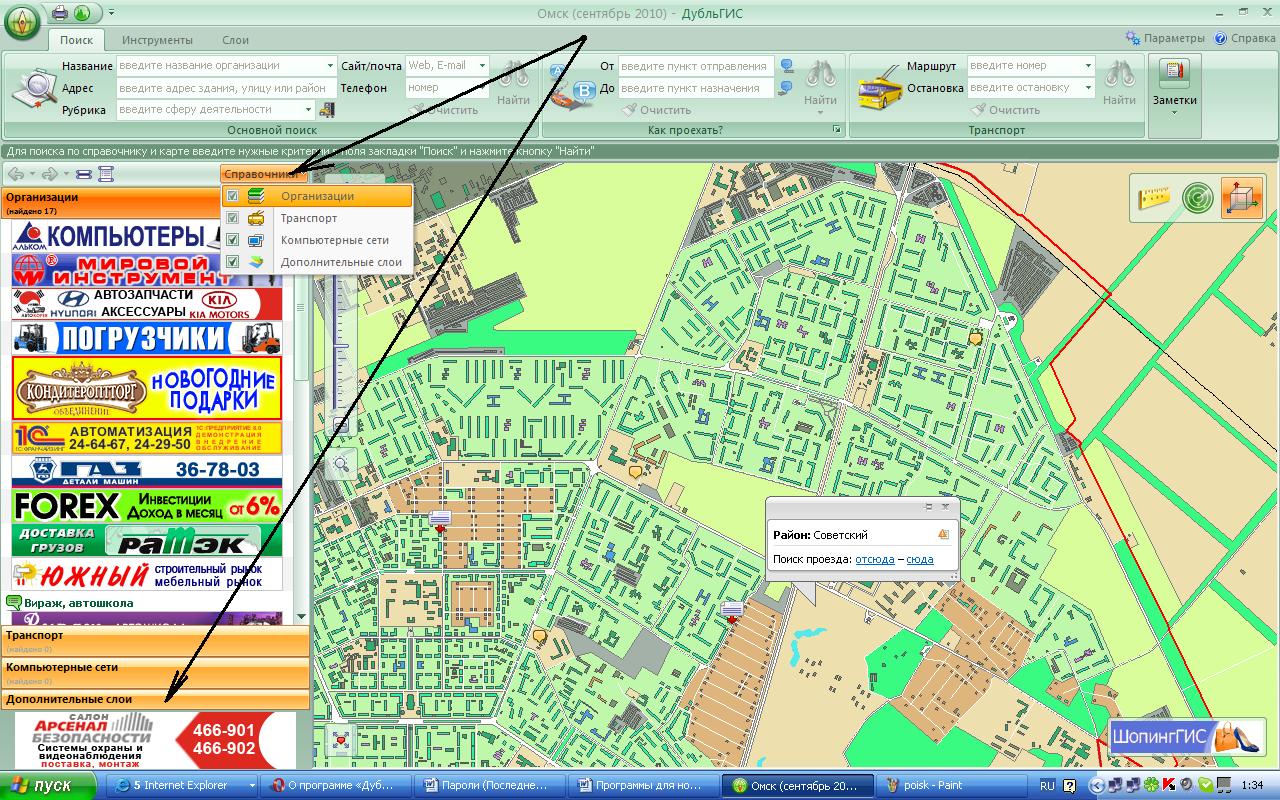Expand the Дополнительные слои panel header in sidebar
The image size is (1280, 800).
155,699
